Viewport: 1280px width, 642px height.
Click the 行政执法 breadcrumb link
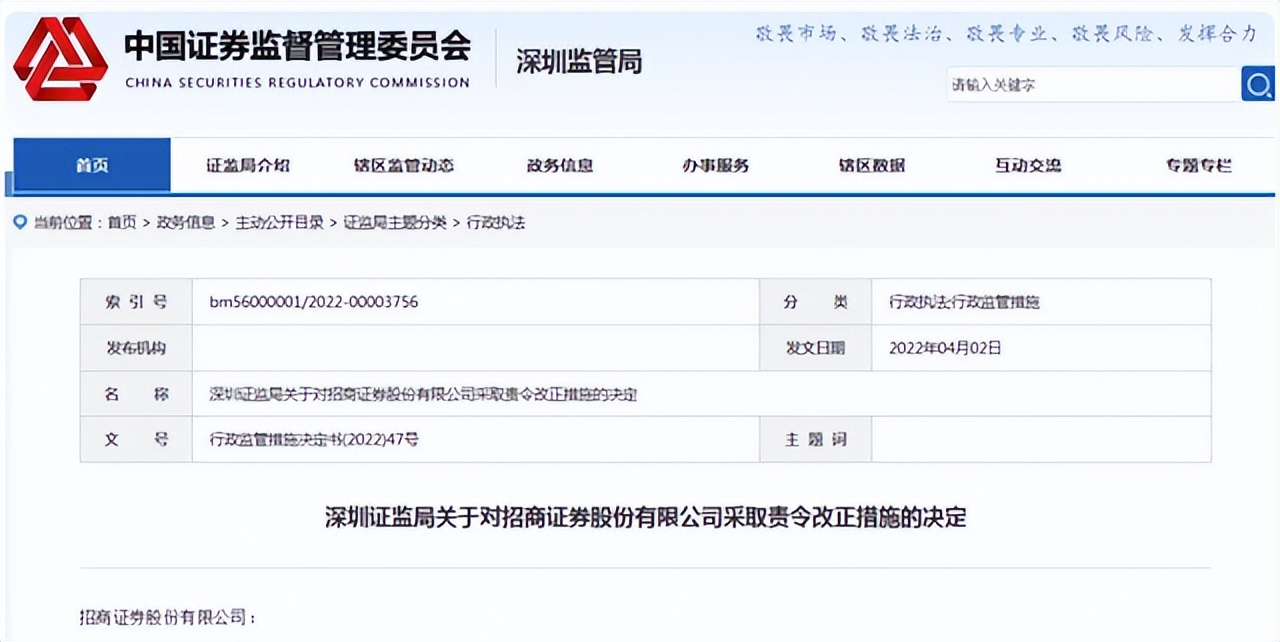coord(496,222)
